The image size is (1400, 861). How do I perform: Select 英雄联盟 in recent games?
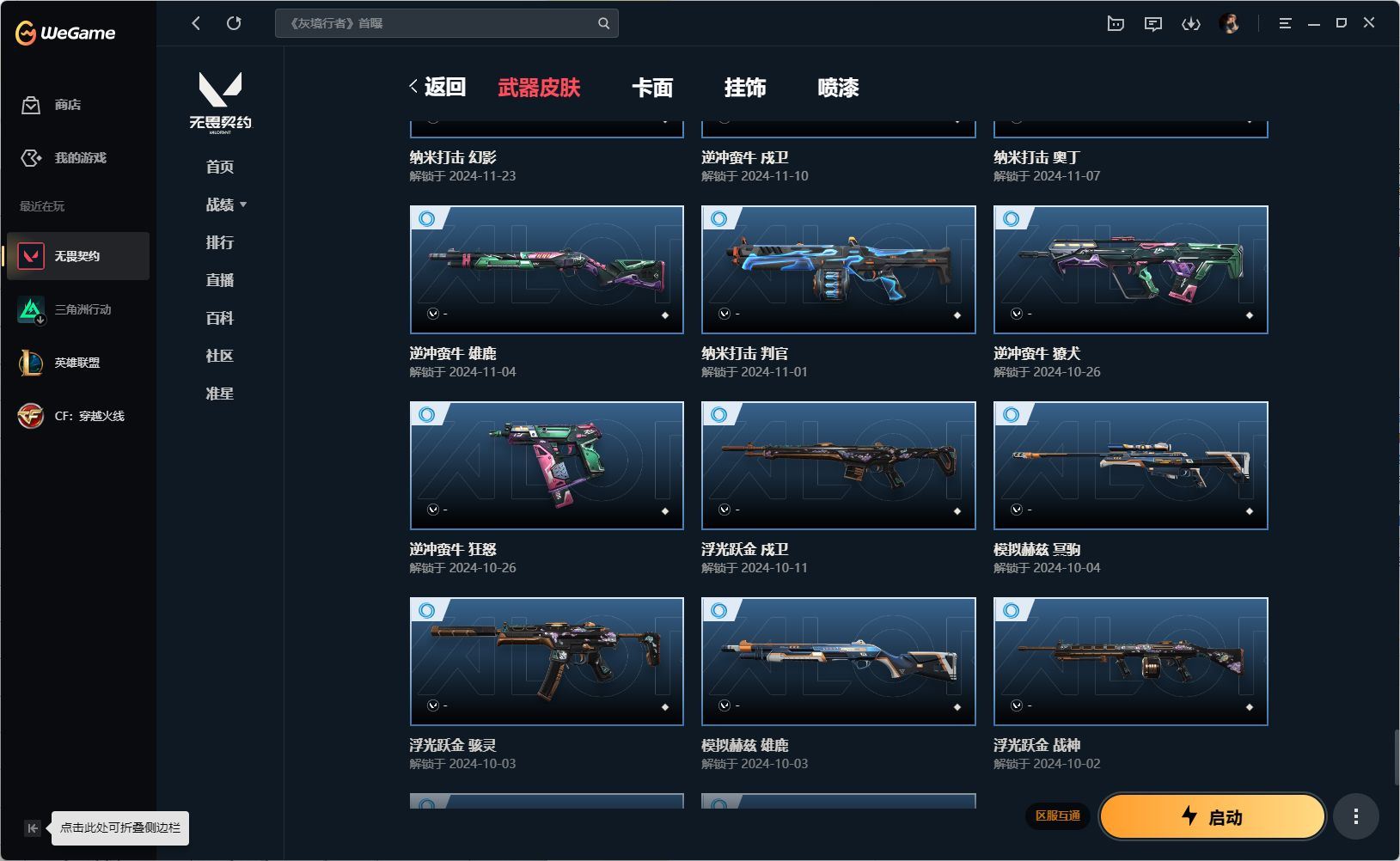[78, 363]
